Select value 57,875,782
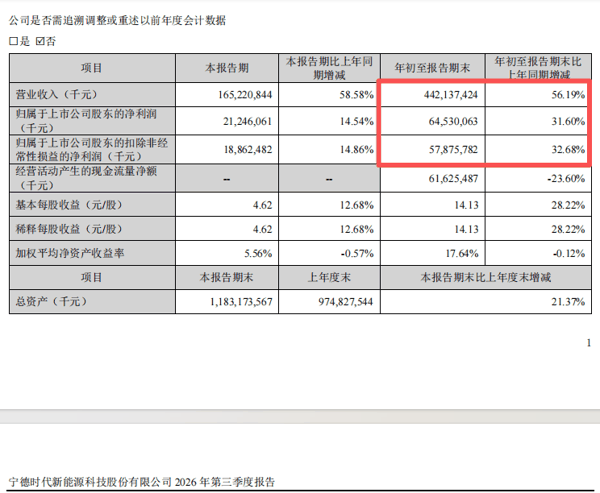The image size is (600, 493). pyautogui.click(x=453, y=149)
